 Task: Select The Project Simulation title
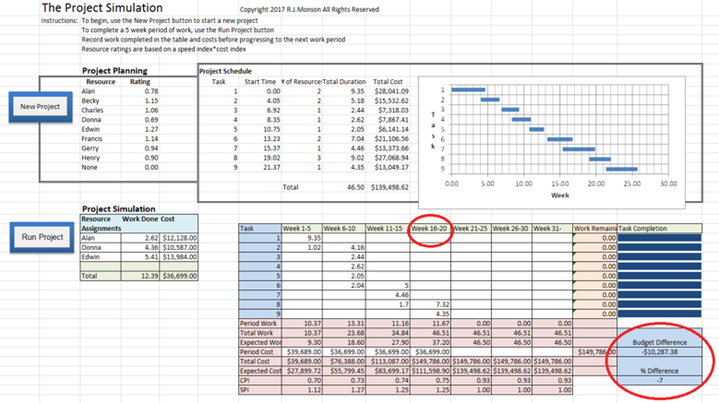[102, 8]
